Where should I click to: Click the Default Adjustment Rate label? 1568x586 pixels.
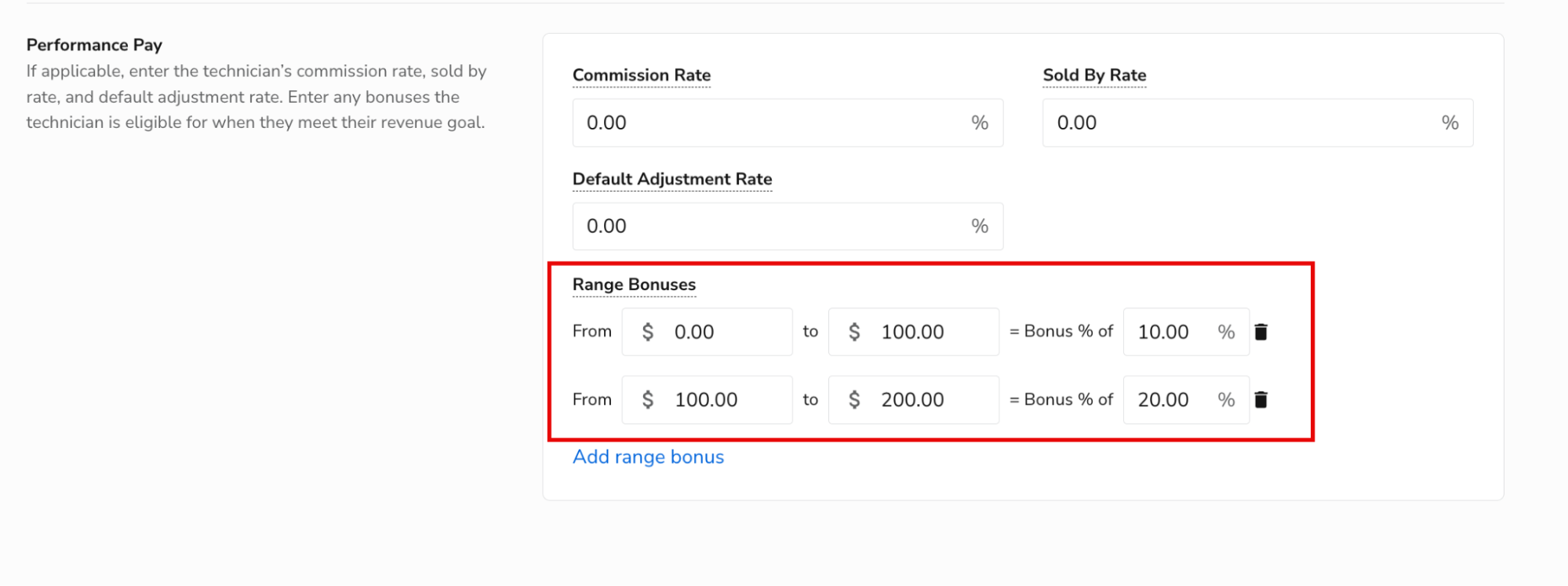click(672, 179)
